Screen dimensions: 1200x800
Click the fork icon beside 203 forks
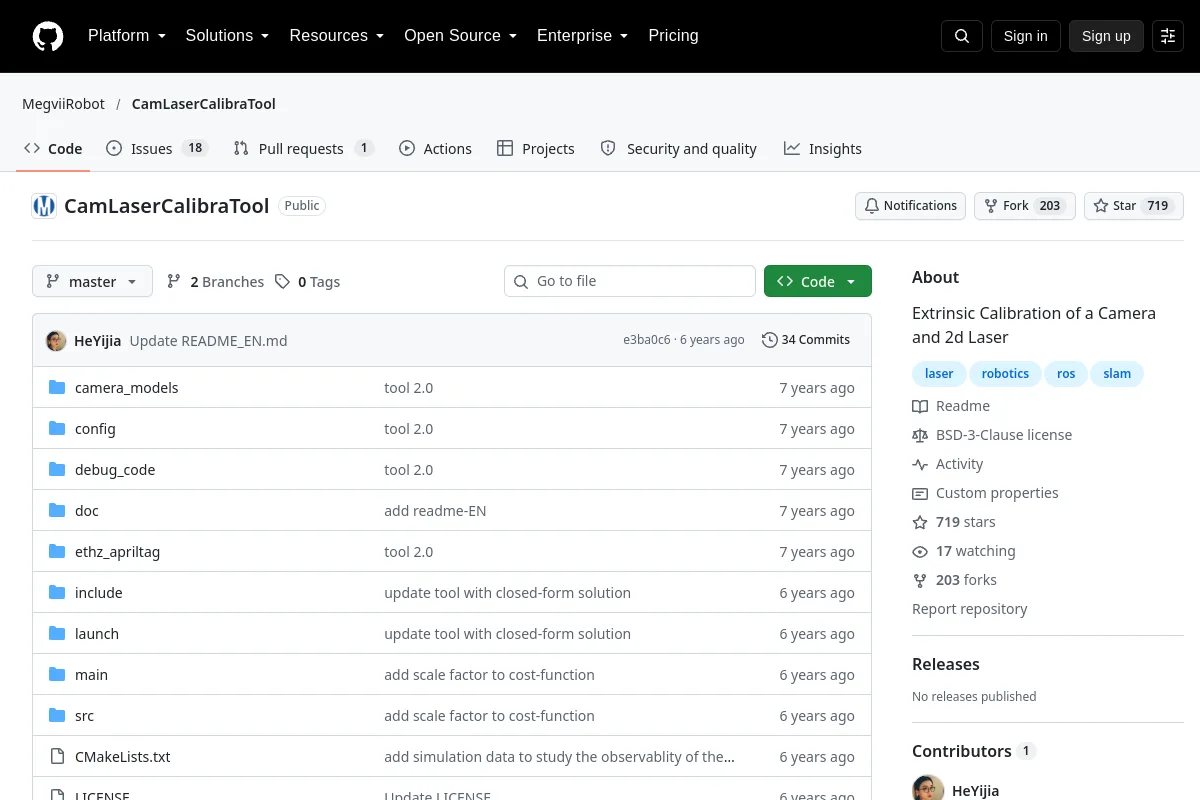920,580
